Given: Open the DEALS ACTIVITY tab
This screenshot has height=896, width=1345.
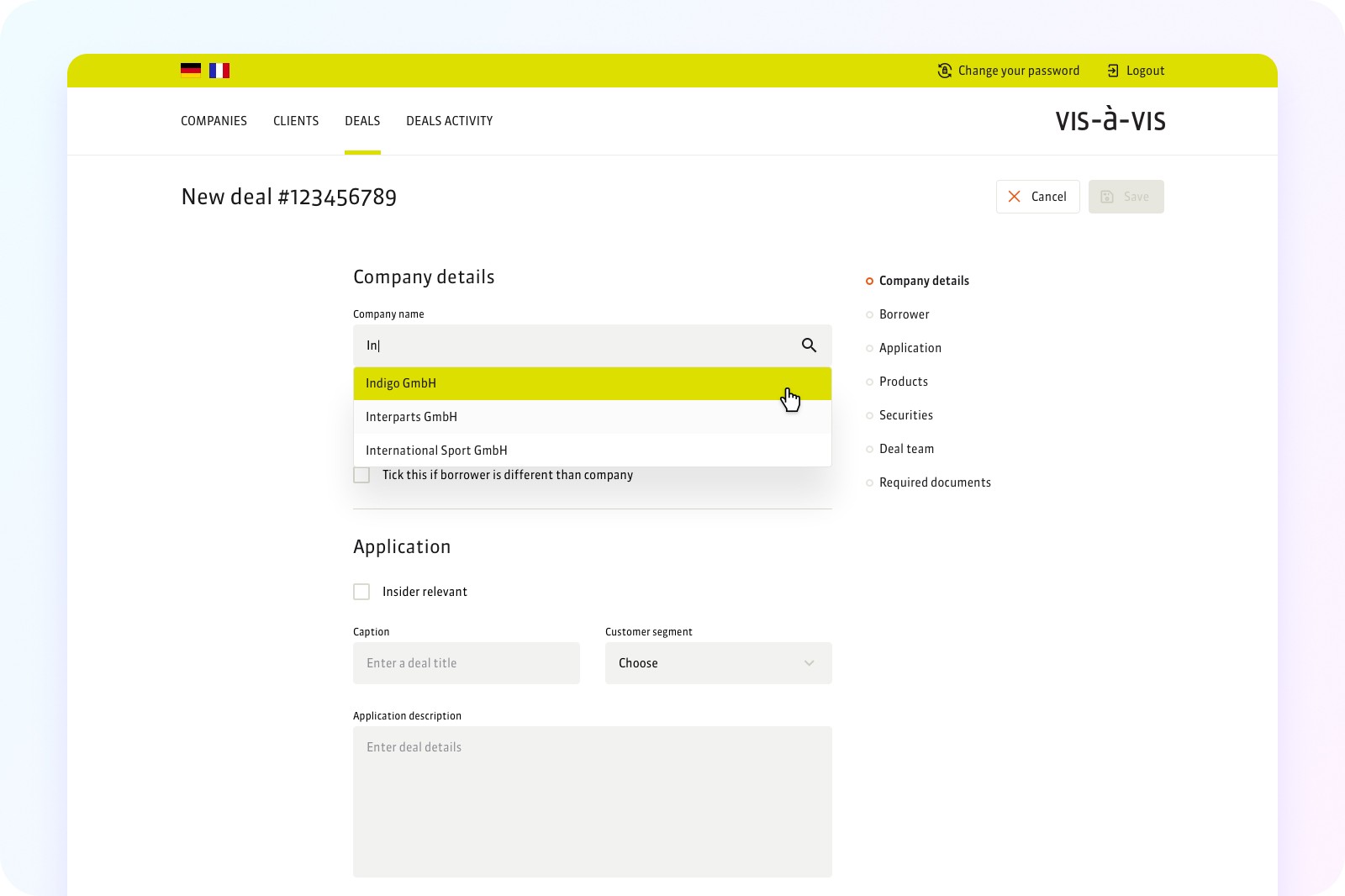Looking at the screenshot, I should [x=450, y=121].
